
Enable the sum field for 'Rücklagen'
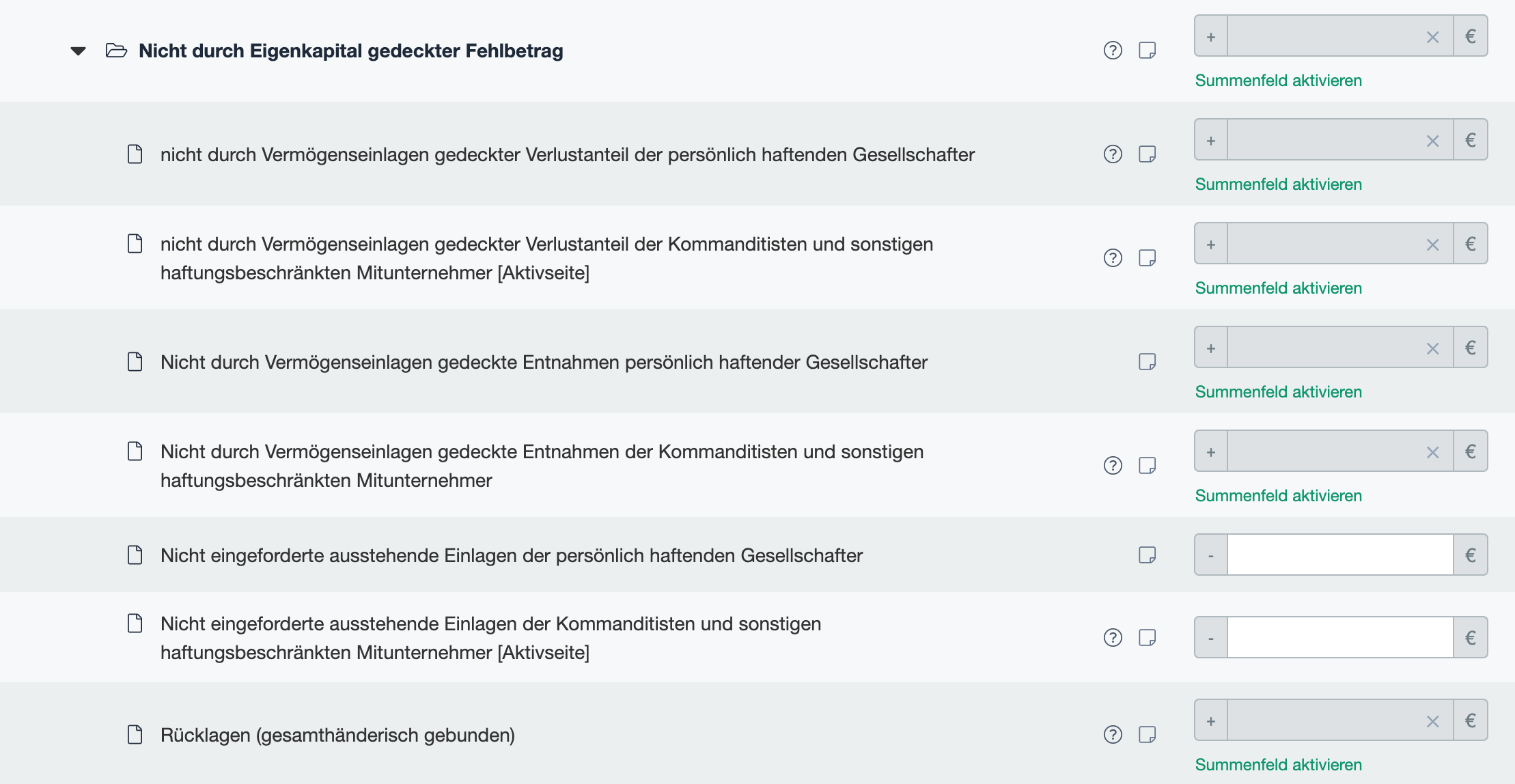click(1278, 765)
